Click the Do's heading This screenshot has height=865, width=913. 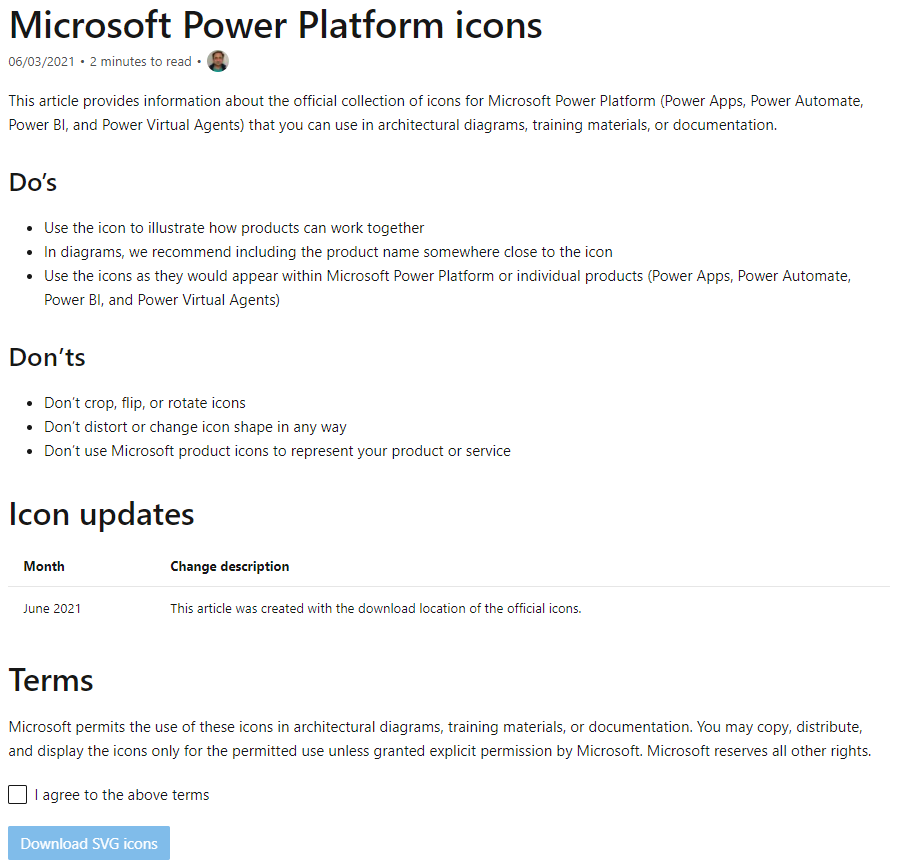pyautogui.click(x=33, y=182)
